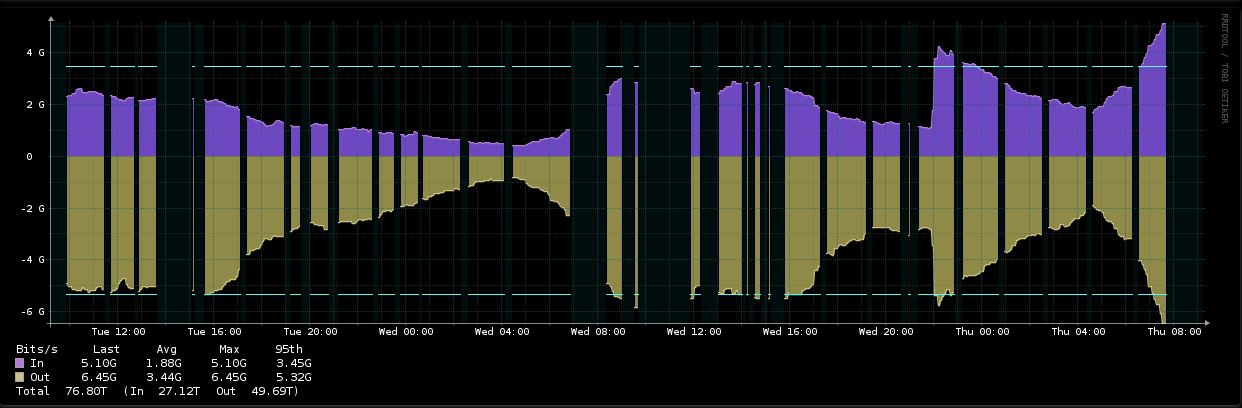Select the 'Thu 04:00' time axis label
This screenshot has width=1242, height=408.
1078,331
